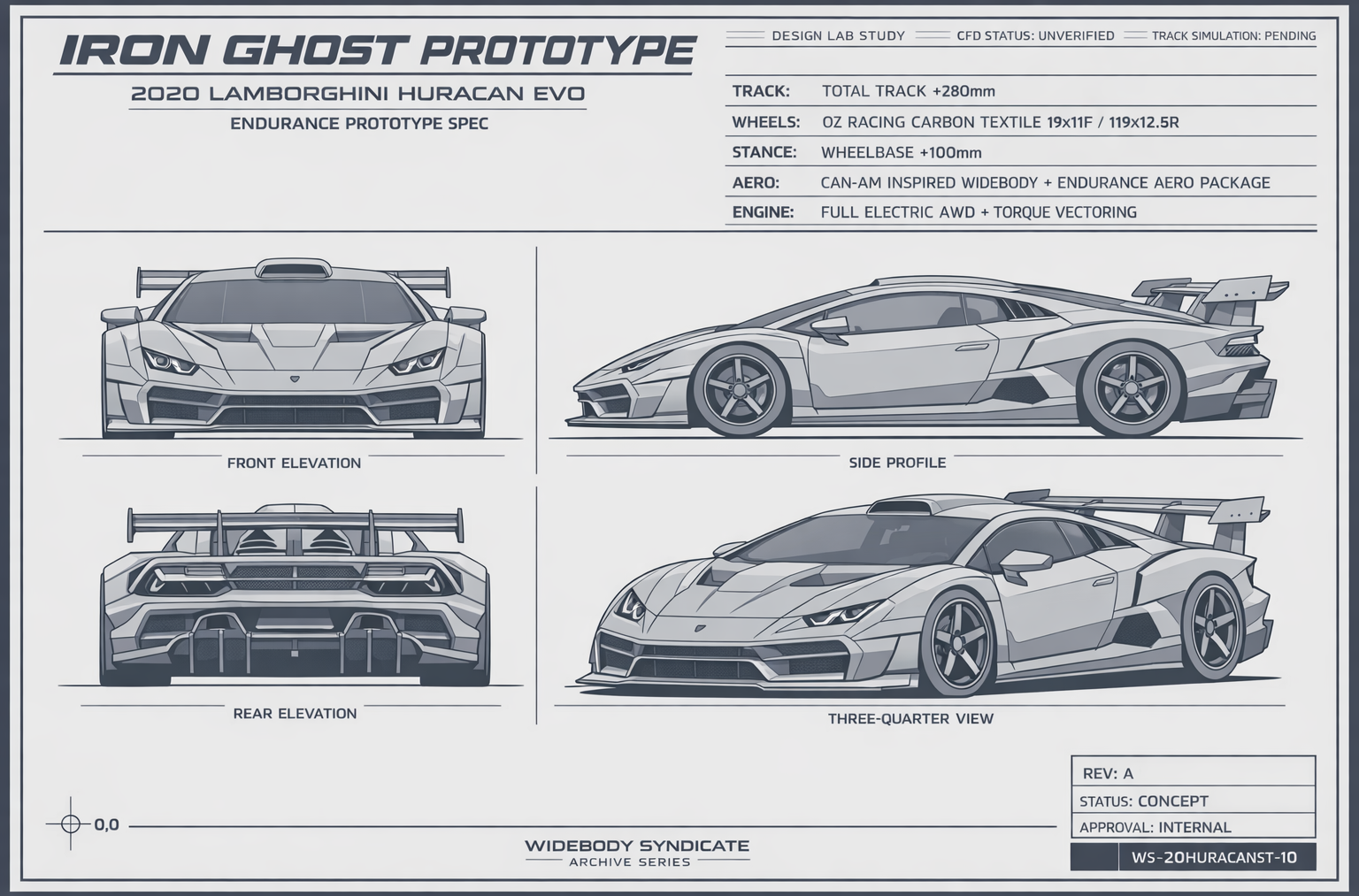Image resolution: width=1359 pixels, height=896 pixels.
Task: Click CAN-AM INSPIRED WIDEBODY aero description
Action: [1045, 183]
